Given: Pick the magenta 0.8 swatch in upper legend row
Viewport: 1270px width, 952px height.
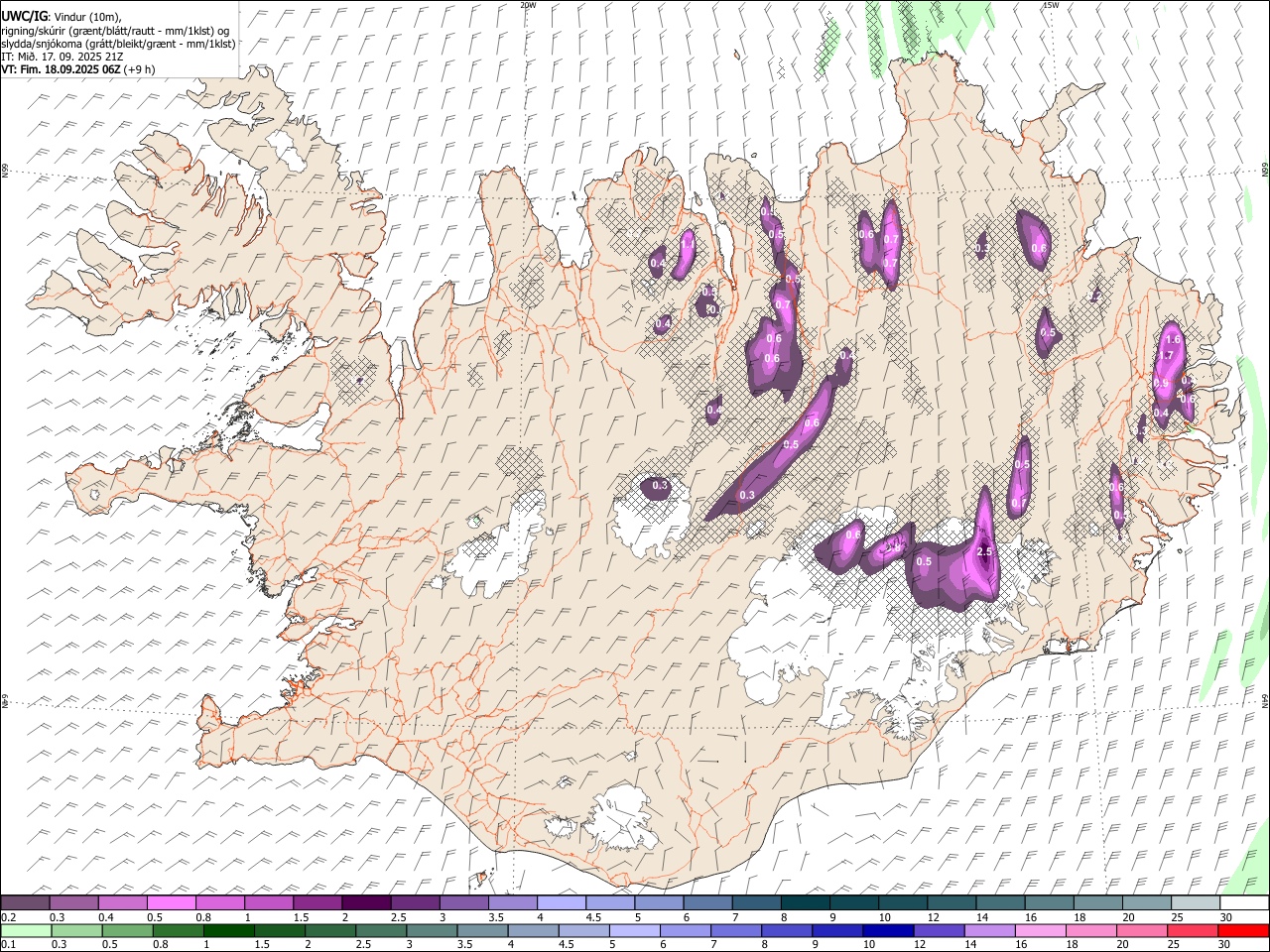Looking at the screenshot, I should pyautogui.click(x=220, y=903).
